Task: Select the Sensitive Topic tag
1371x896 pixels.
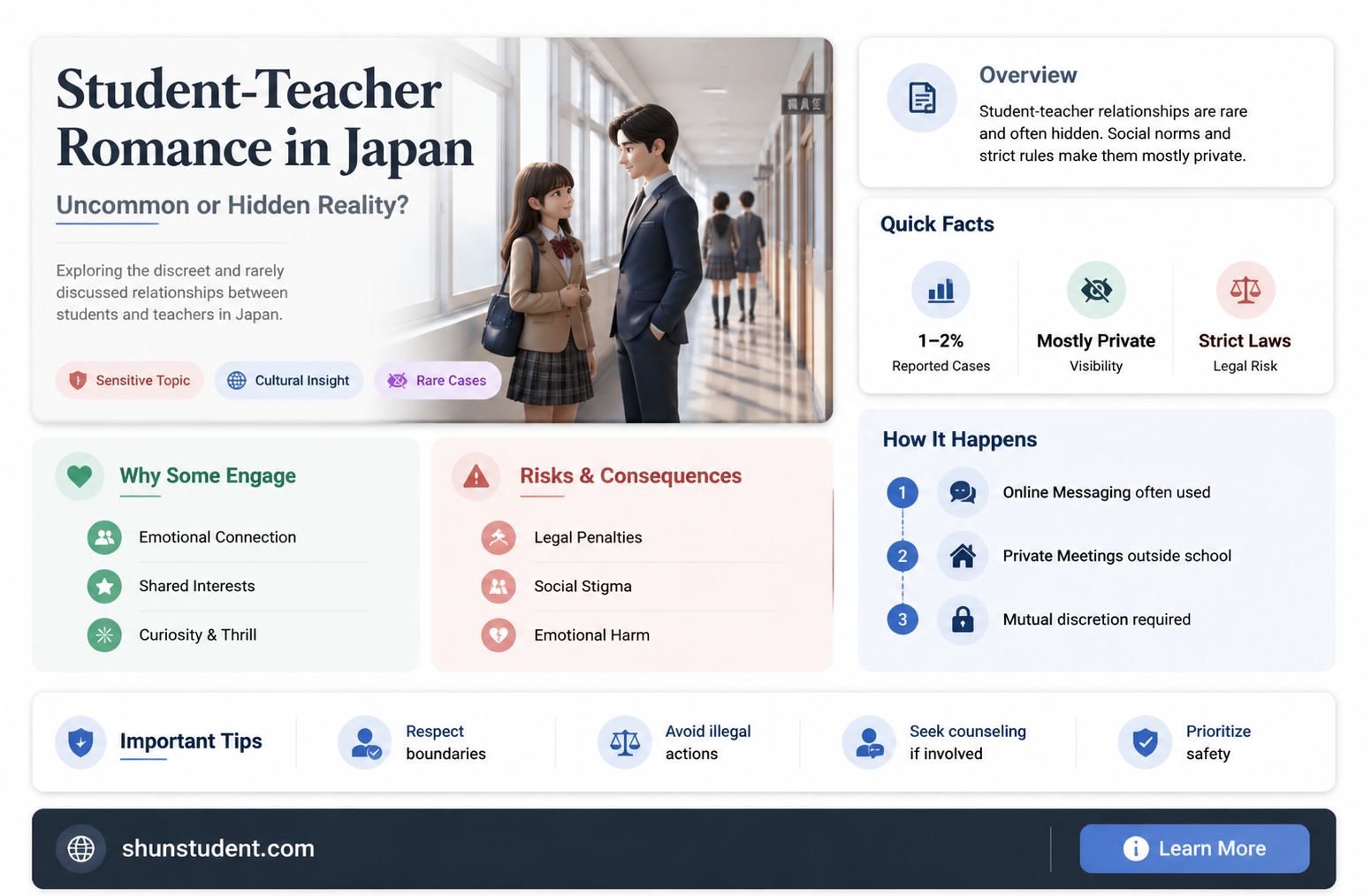Action: 130,380
